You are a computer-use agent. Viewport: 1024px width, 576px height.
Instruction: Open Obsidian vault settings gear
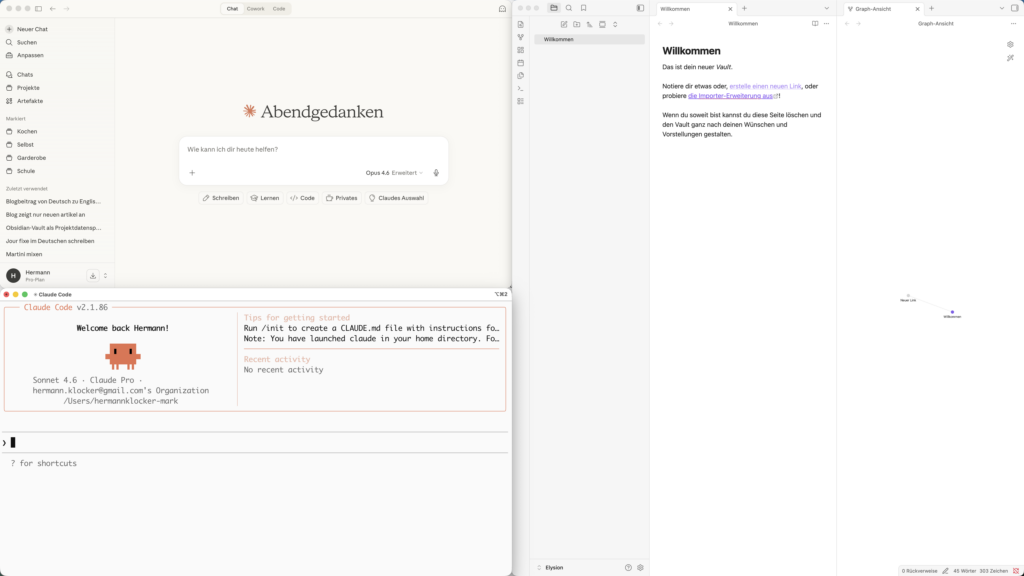(640, 567)
